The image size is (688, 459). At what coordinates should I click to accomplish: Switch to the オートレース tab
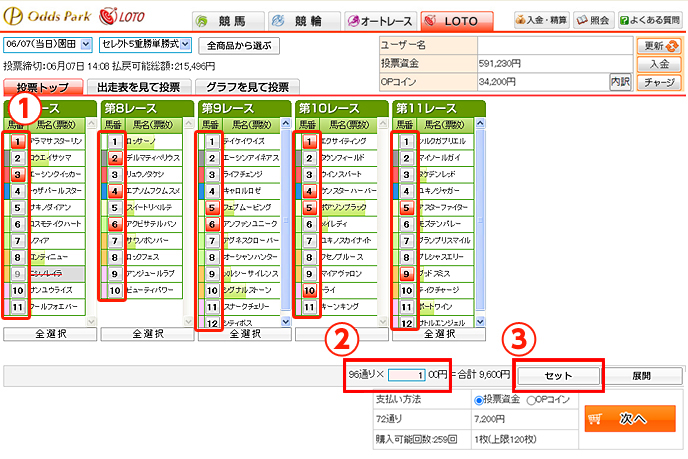pyautogui.click(x=379, y=20)
